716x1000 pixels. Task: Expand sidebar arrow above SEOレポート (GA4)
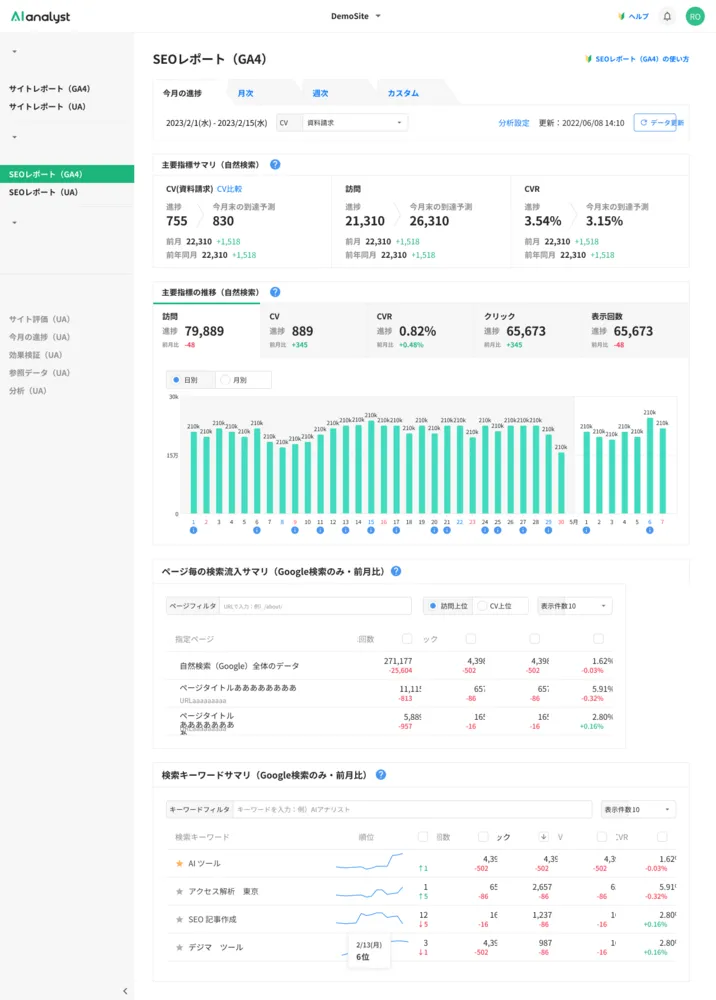point(14,137)
